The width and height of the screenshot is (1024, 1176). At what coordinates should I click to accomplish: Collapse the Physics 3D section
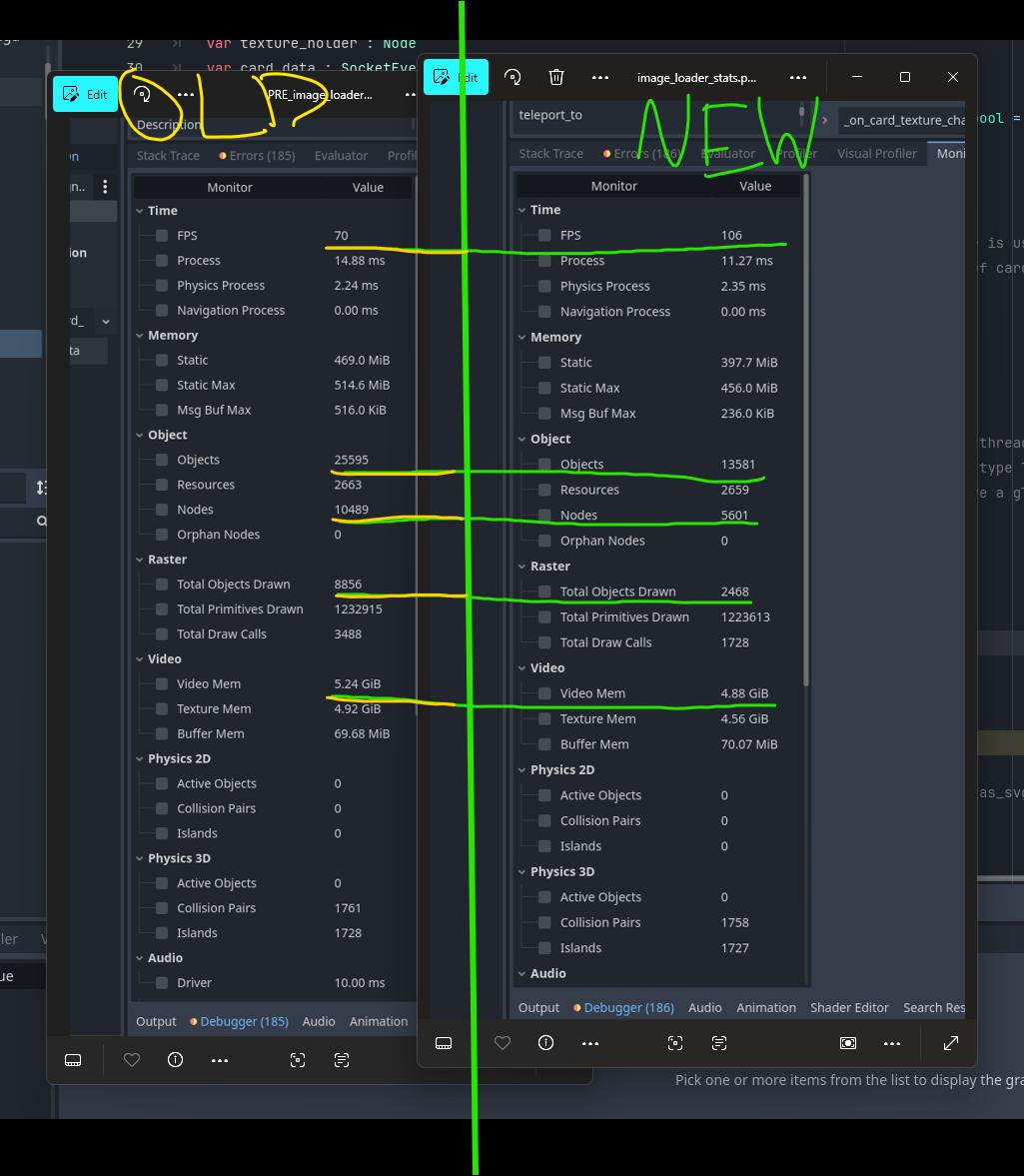point(522,871)
